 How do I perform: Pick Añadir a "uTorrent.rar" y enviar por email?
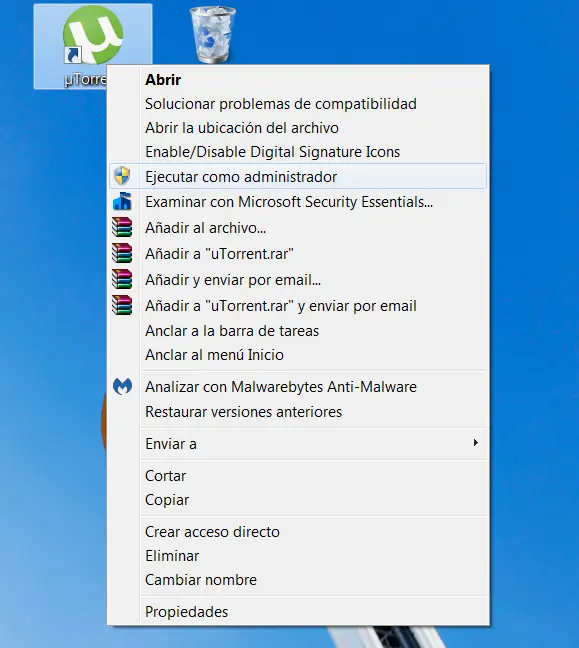298,306
